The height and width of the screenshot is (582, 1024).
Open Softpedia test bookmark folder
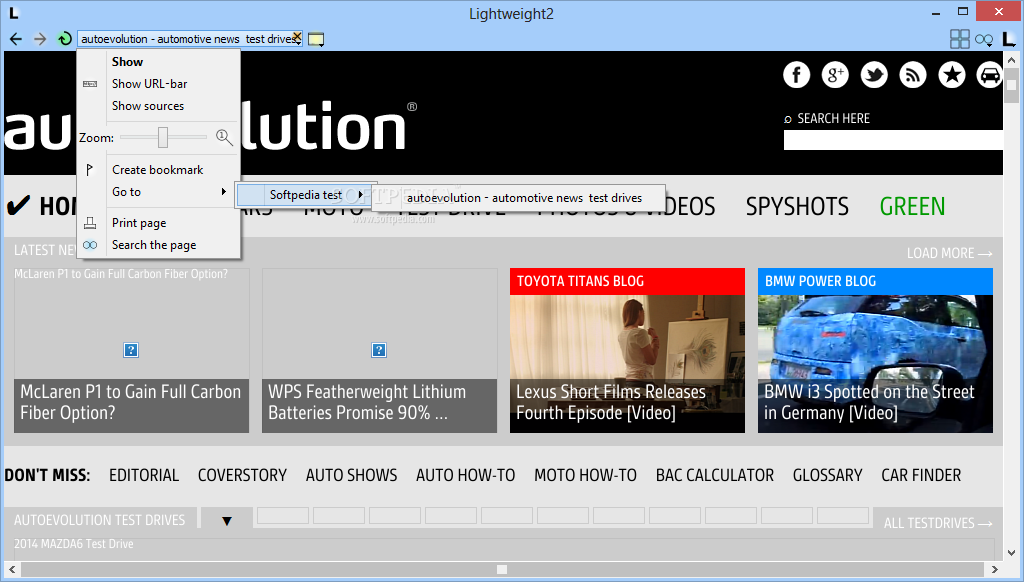[304, 195]
